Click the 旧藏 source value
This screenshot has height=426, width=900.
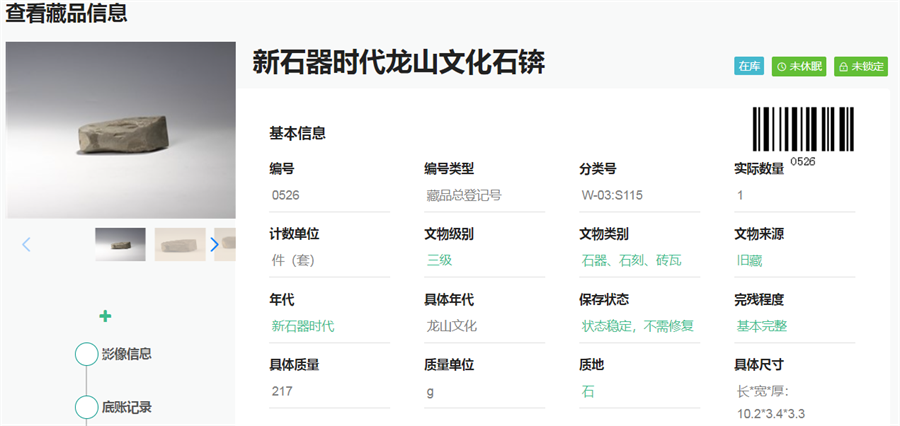tap(749, 261)
